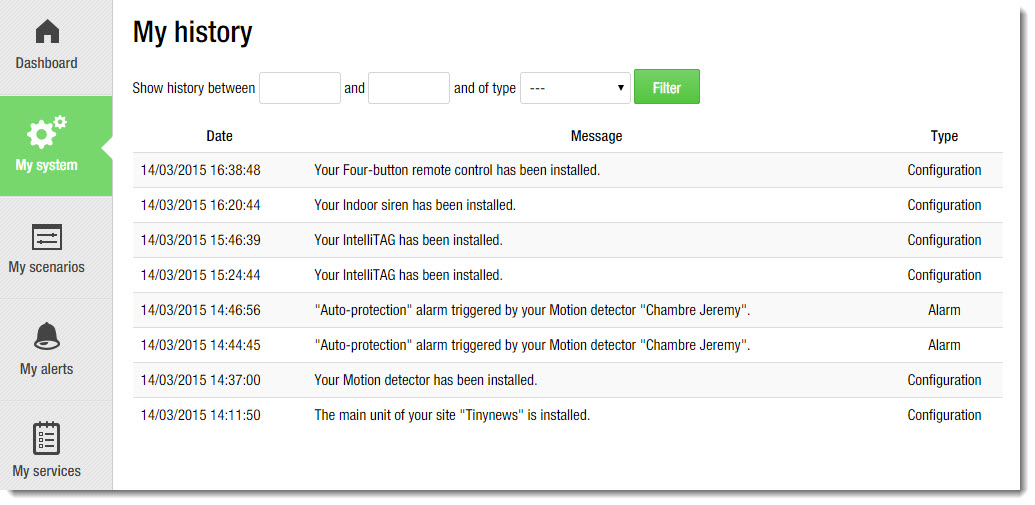The image size is (1035, 505).
Task: Click the Type column header
Action: point(943,136)
